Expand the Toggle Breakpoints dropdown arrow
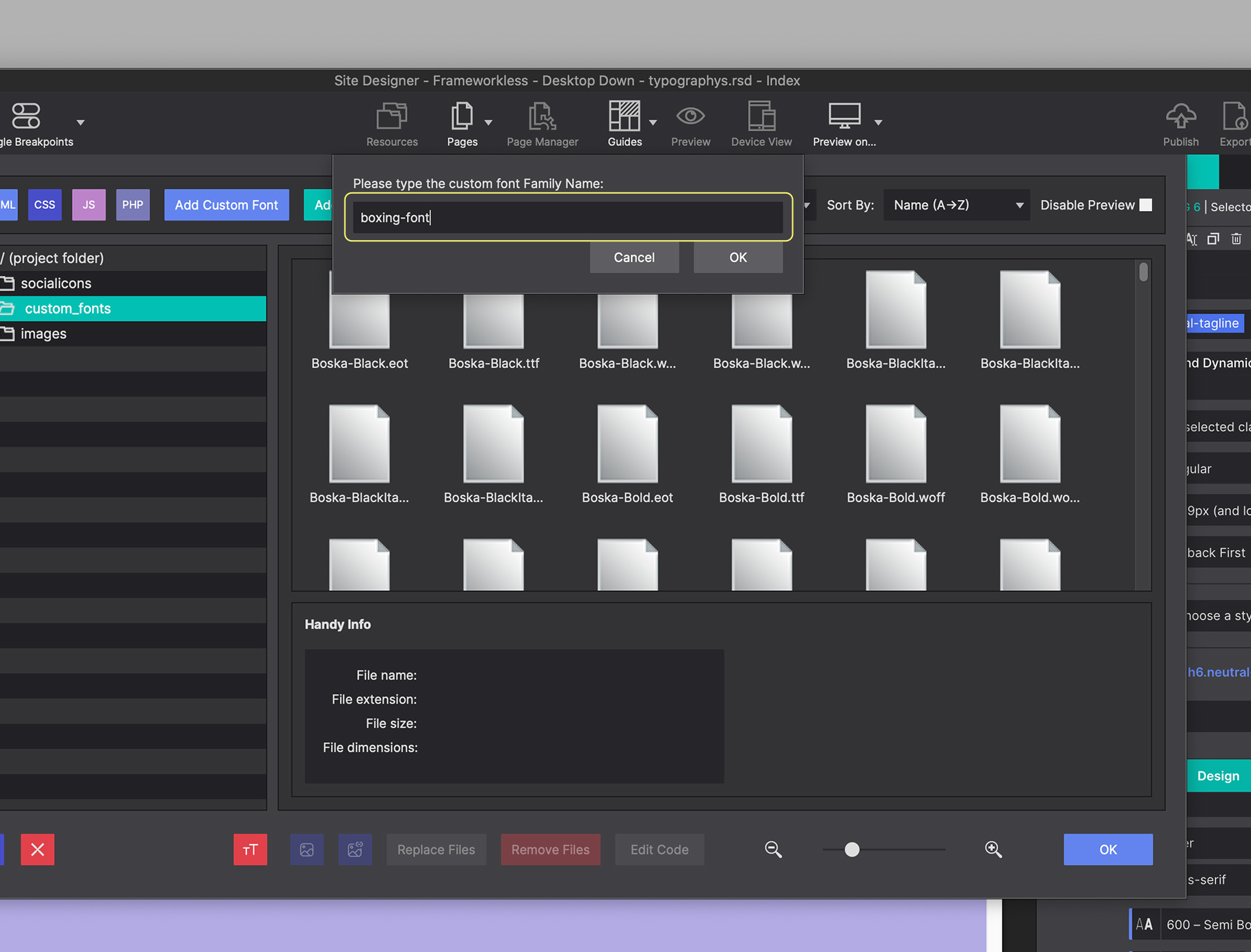1251x952 pixels. pos(80,122)
